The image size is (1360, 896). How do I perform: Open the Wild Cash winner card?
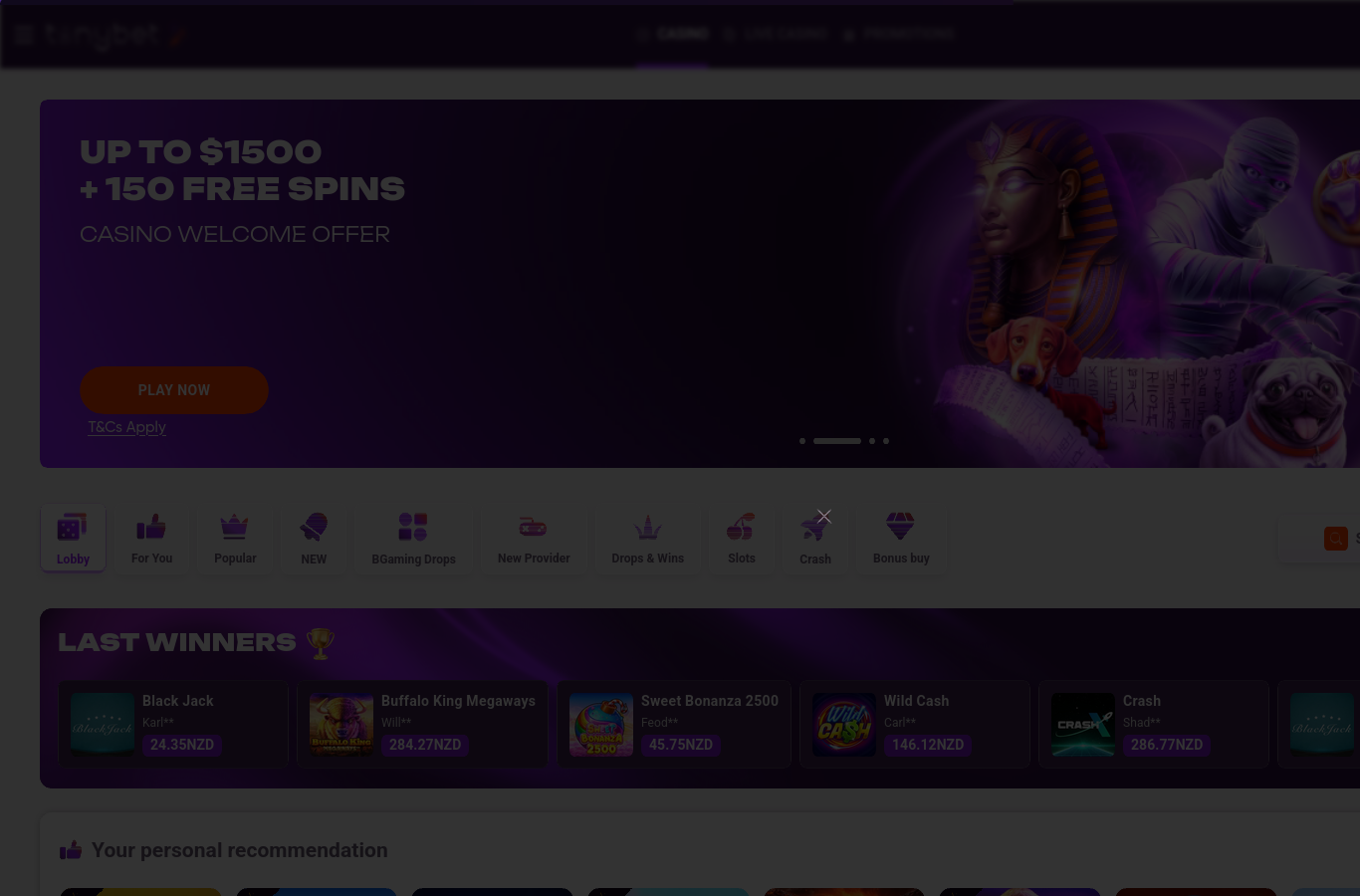point(914,724)
